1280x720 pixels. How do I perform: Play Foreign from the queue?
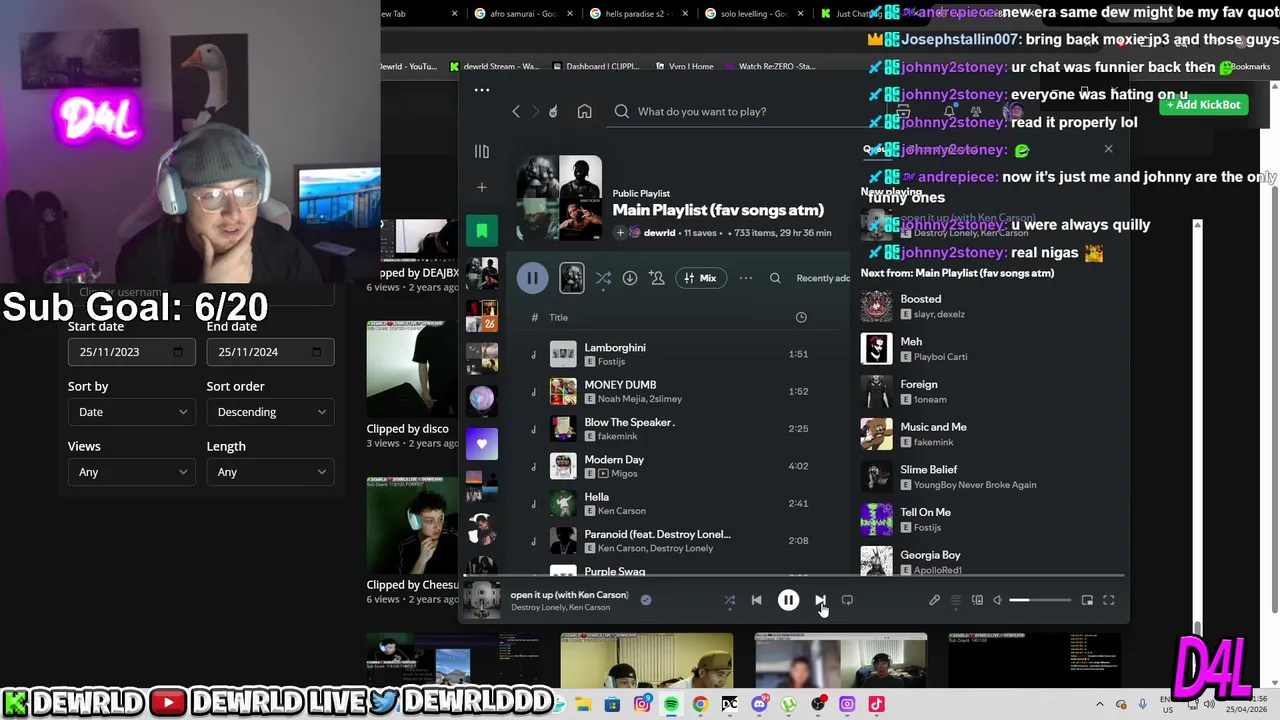(990, 391)
